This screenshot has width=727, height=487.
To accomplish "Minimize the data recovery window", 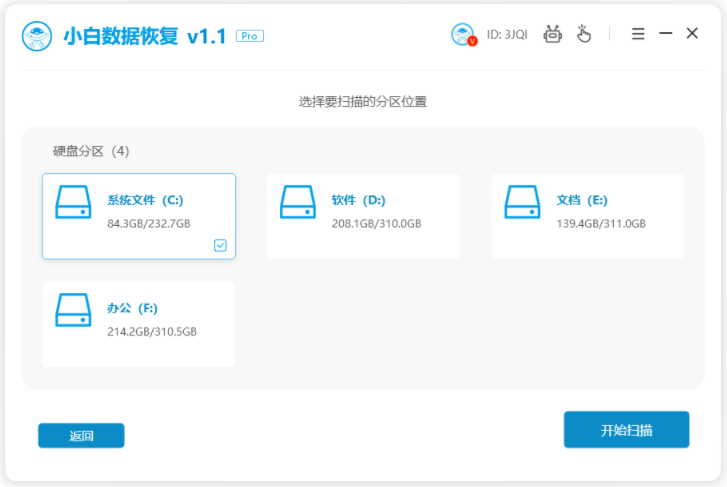I will tap(665, 34).
